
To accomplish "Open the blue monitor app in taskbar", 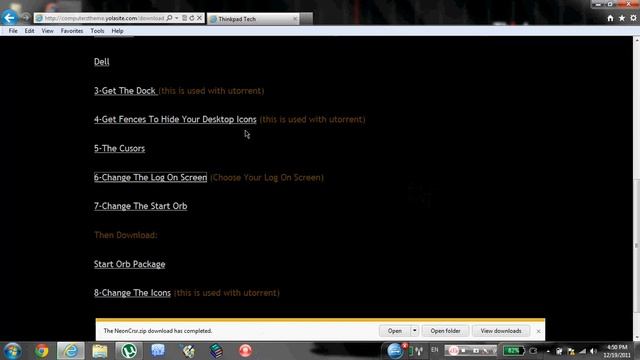I will (158, 351).
